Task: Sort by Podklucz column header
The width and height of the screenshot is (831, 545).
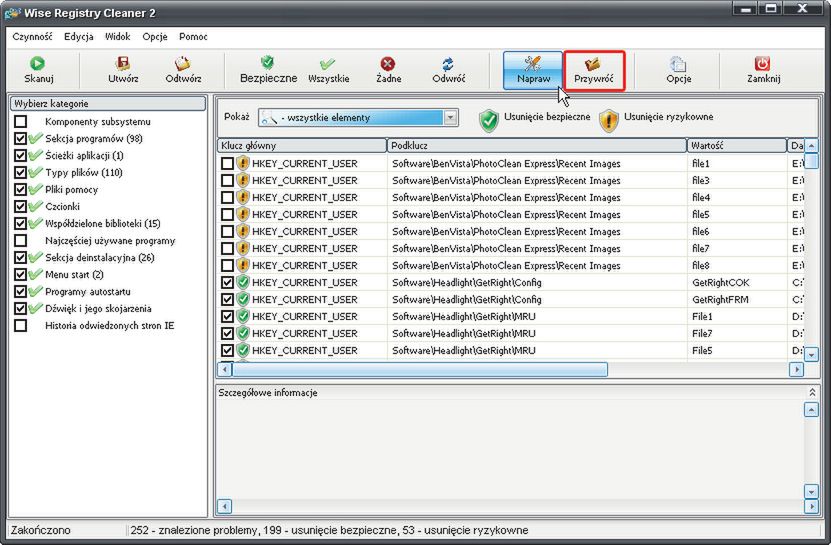Action: click(x=537, y=145)
